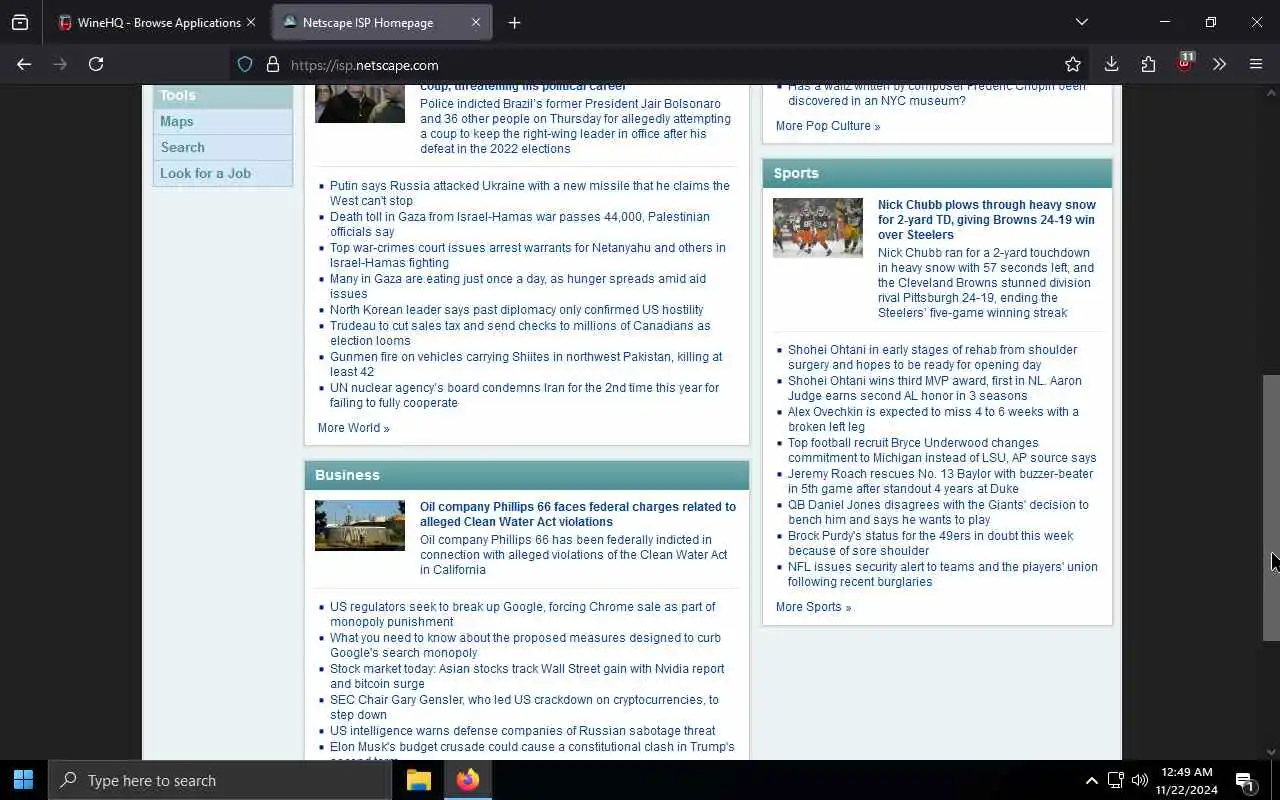Open network status tray icon
The height and width of the screenshot is (800, 1280).
[x=1116, y=780]
